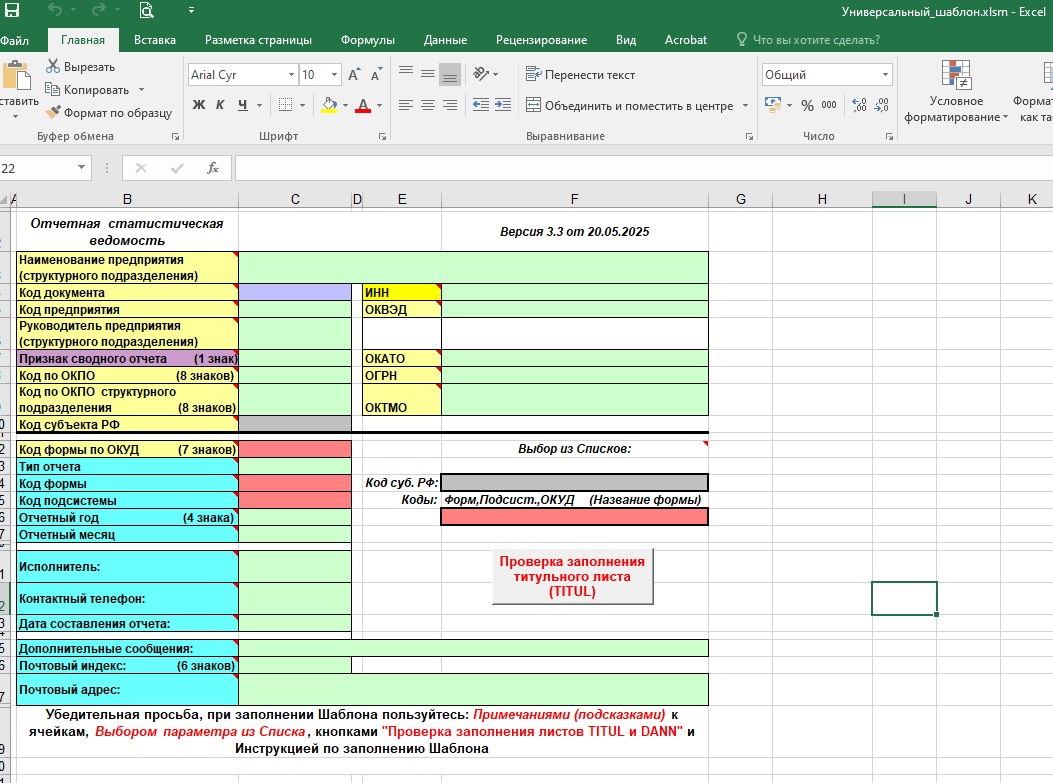Image resolution: width=1053 pixels, height=783 pixels.
Task: Expand the number format dropdown Общий
Action: pyautogui.click(x=885, y=75)
